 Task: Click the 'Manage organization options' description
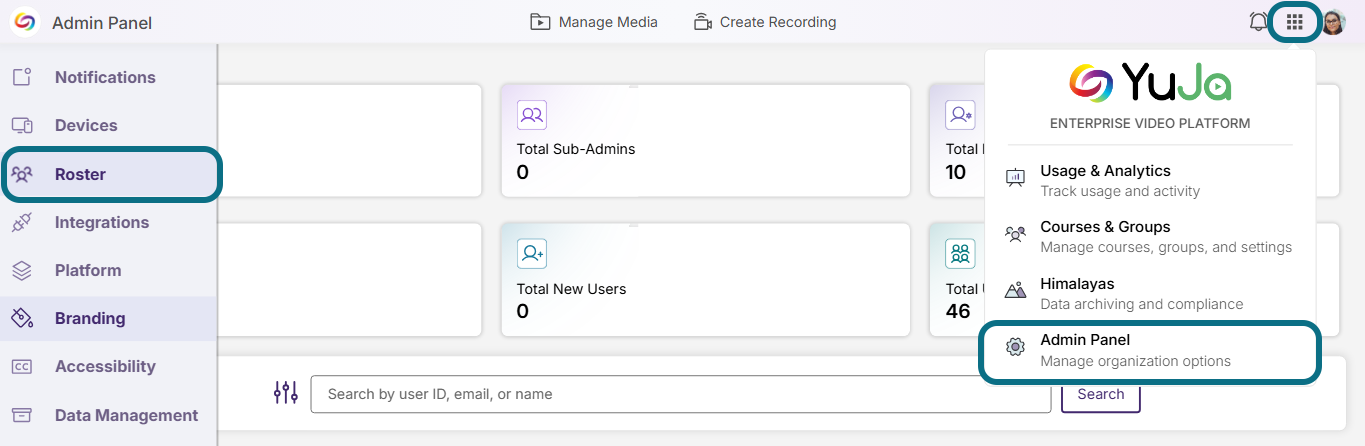coord(1136,361)
